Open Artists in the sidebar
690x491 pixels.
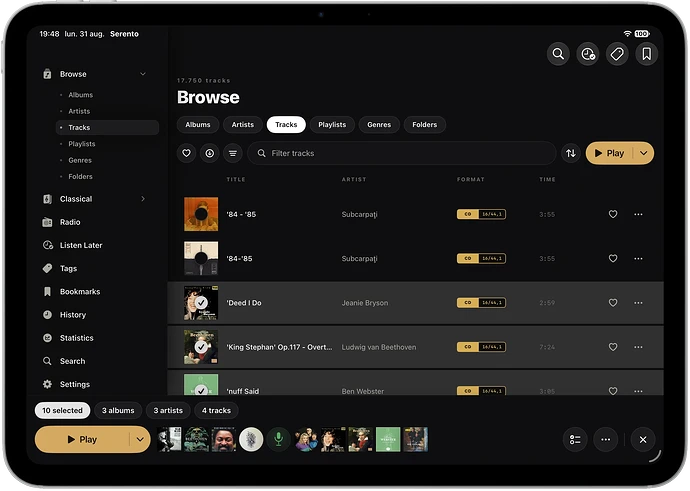[x=79, y=111]
